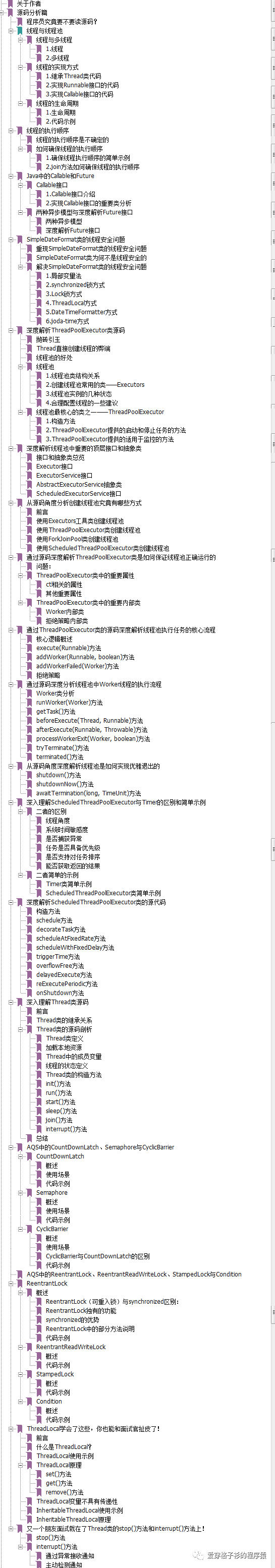275x1568 pixels.
Task: Click bookmark icon next to shutdownNow()方法
Action: pos(29,784)
